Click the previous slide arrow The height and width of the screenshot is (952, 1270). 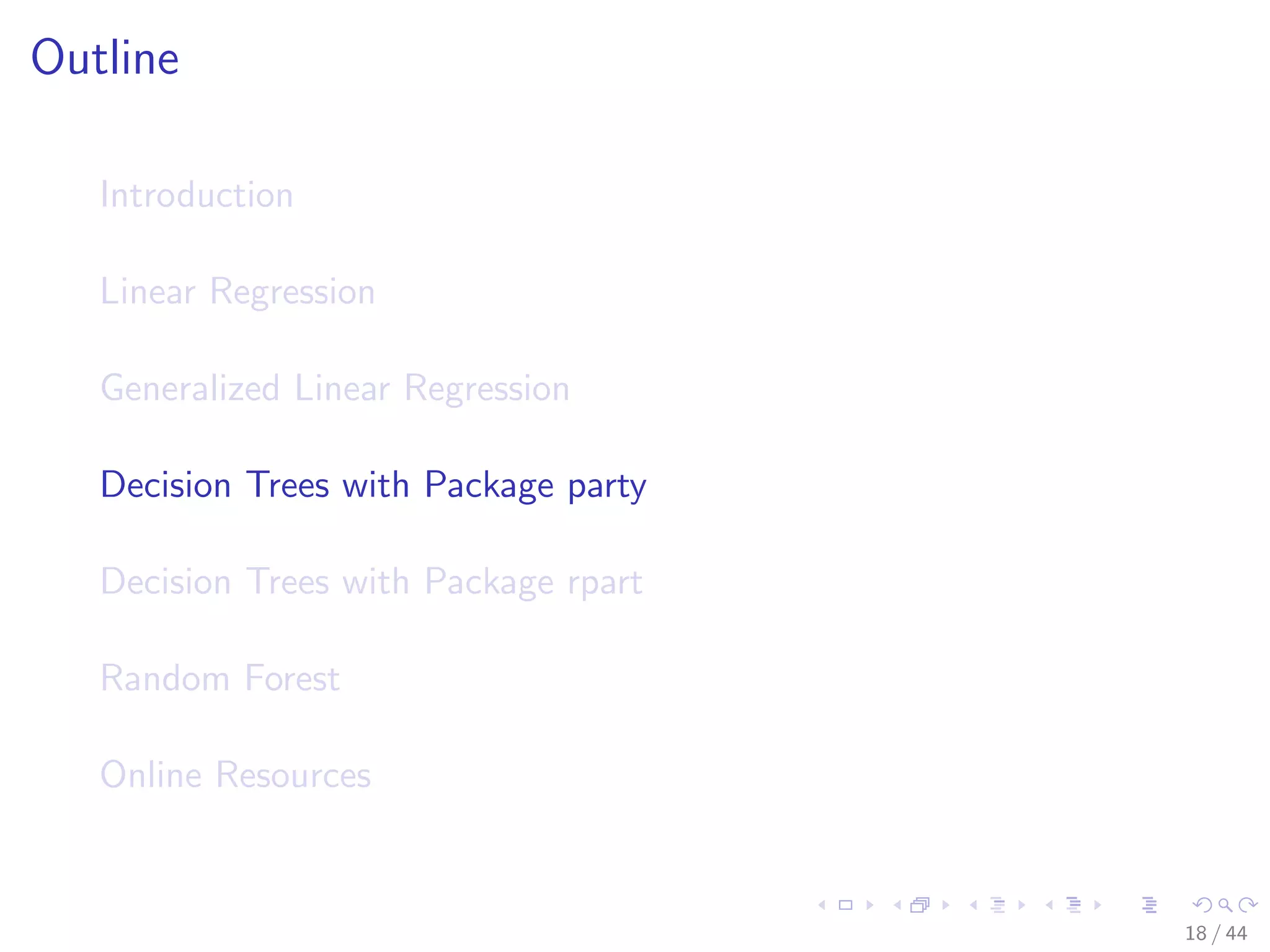tap(822, 905)
